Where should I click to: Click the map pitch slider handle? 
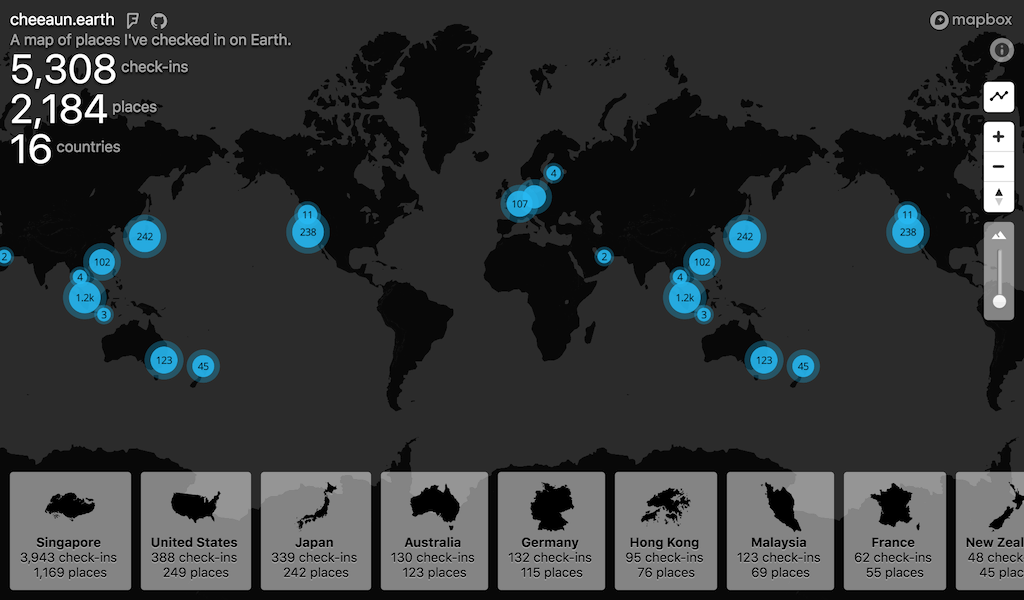click(999, 301)
